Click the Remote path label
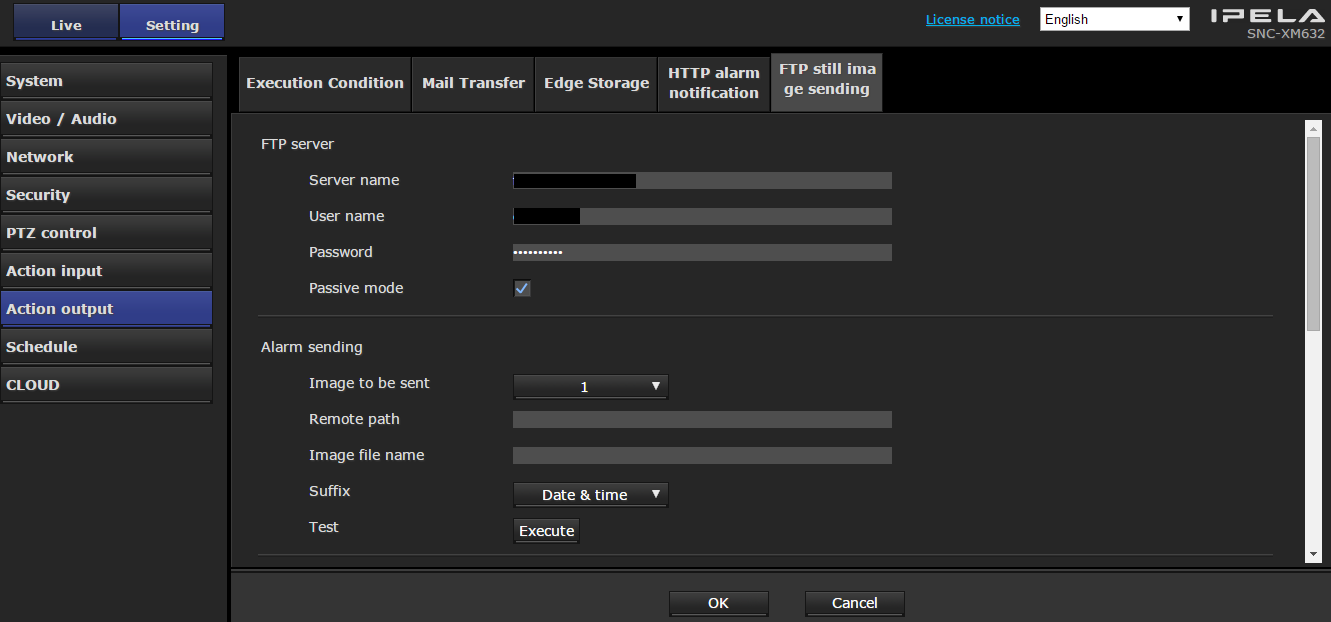The height and width of the screenshot is (622, 1331). [354, 419]
